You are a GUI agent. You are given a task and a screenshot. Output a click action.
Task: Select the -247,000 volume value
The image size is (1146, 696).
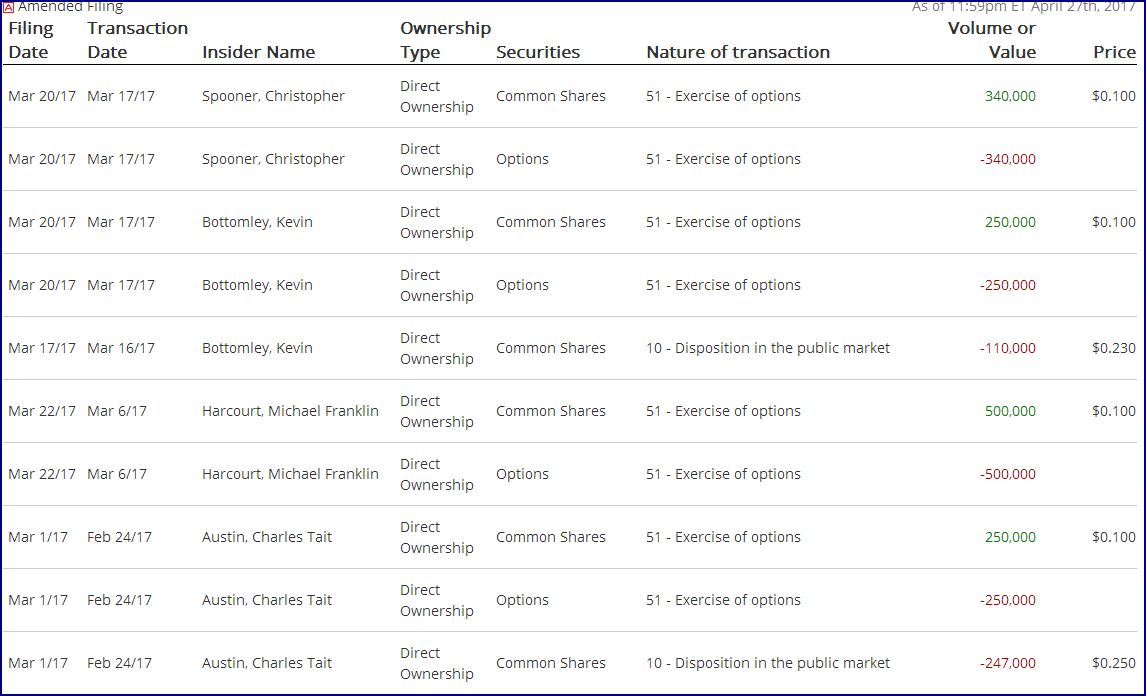1007,663
